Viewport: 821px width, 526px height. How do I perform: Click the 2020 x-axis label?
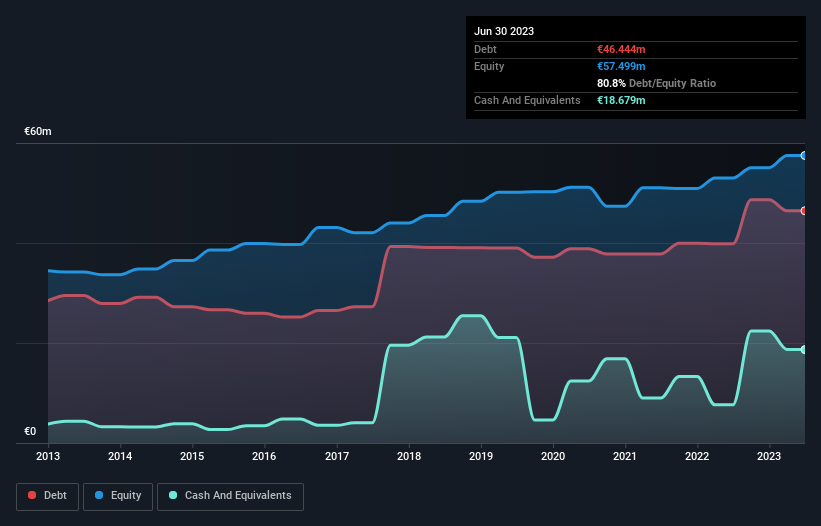coord(553,456)
